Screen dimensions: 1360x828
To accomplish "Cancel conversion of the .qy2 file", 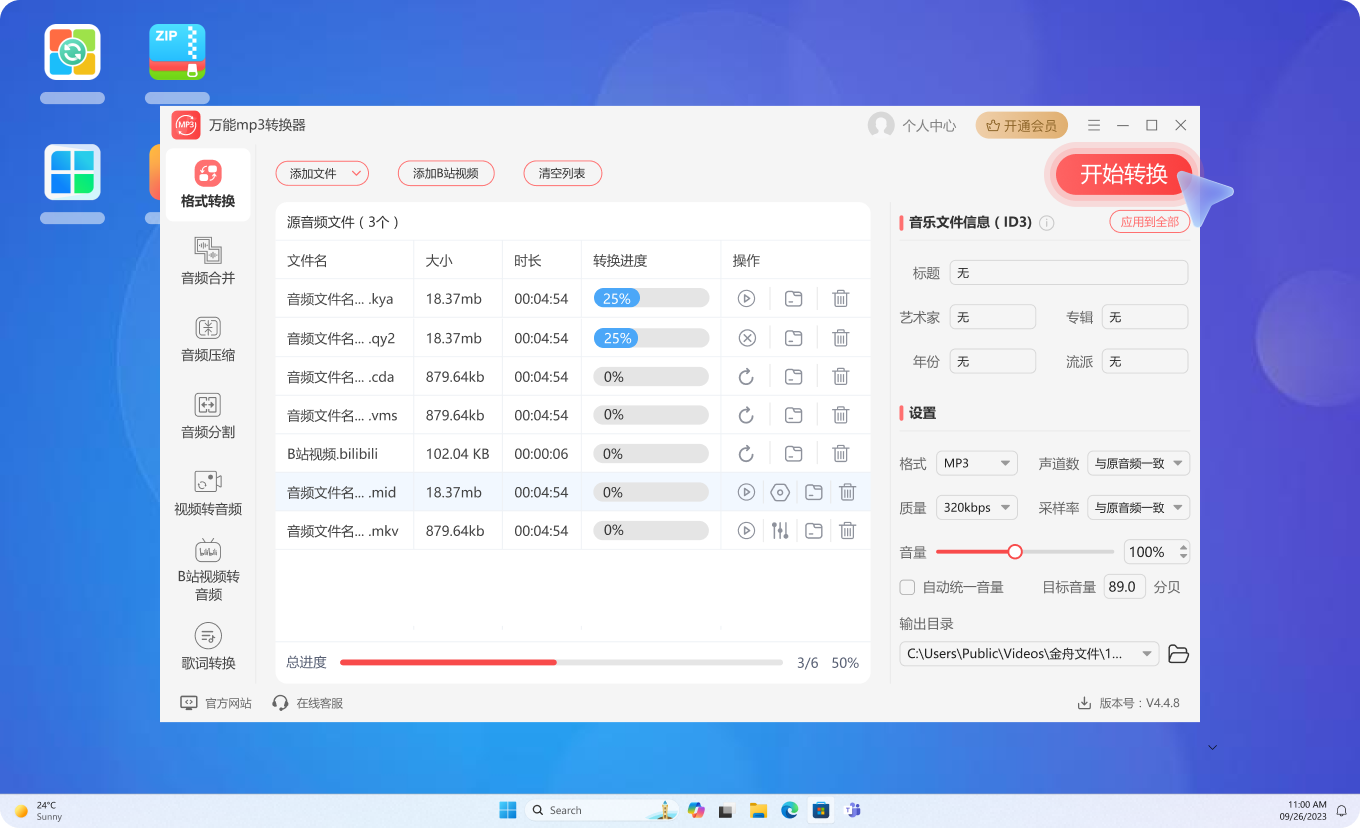I will click(x=746, y=338).
